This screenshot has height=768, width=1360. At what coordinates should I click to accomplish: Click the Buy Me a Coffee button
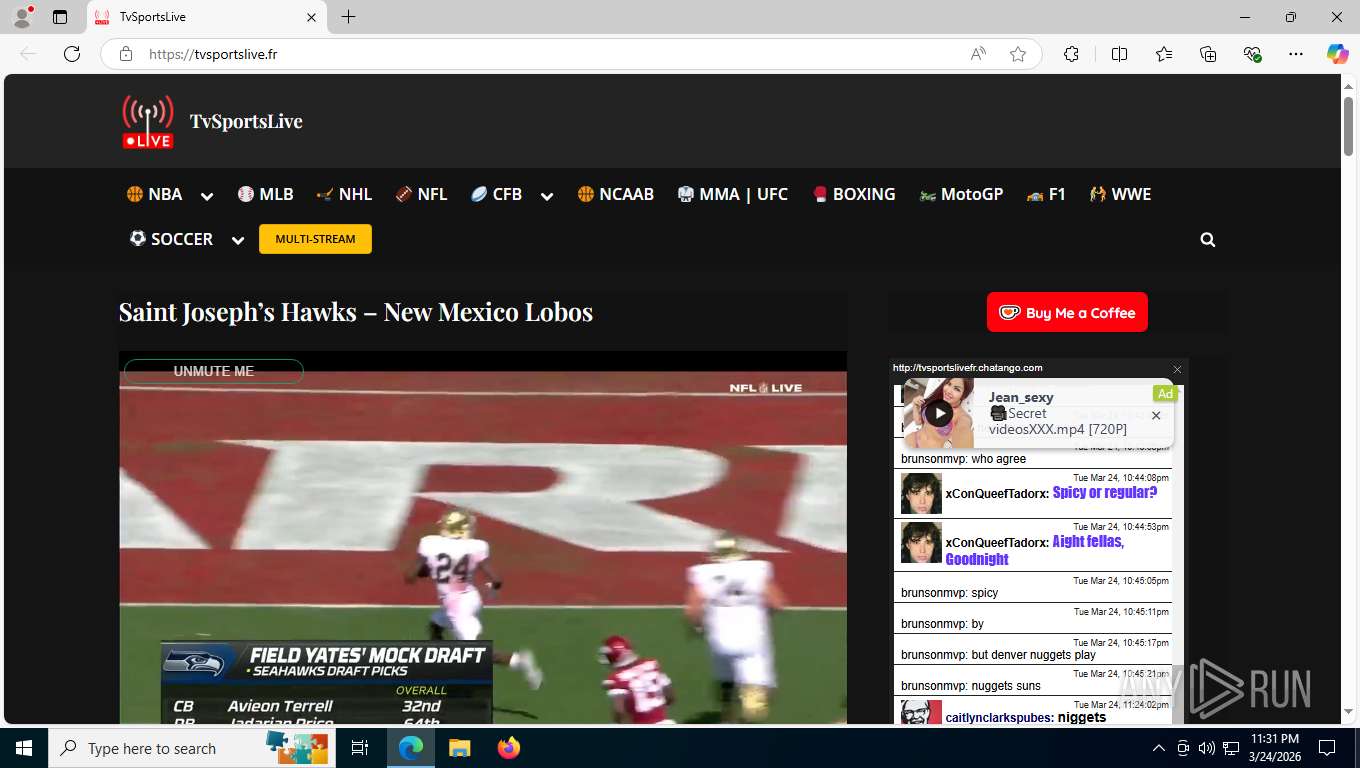pyautogui.click(x=1067, y=312)
